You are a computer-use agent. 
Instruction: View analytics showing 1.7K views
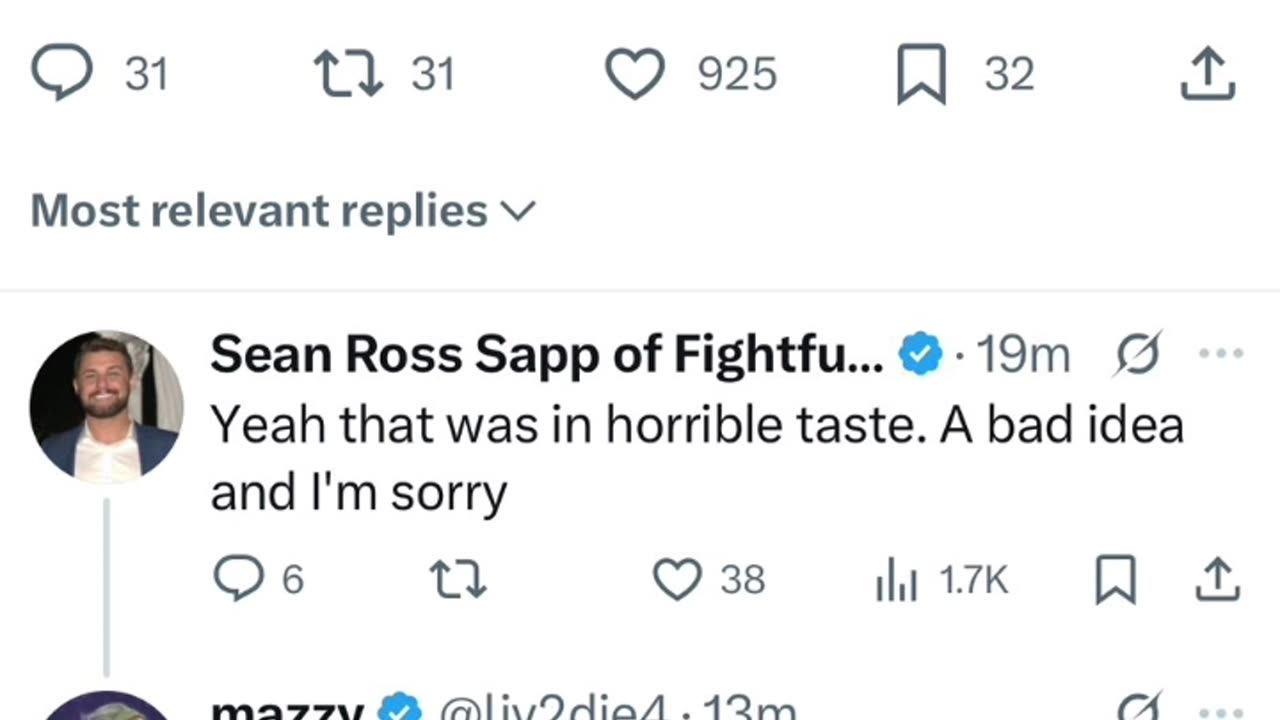click(896, 580)
